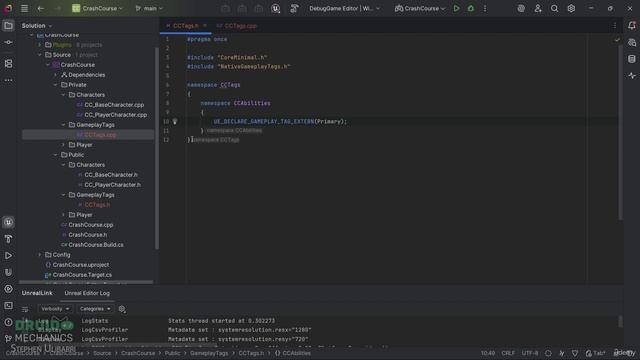
Task: Open the Problems tool window icon
Action: point(8,322)
